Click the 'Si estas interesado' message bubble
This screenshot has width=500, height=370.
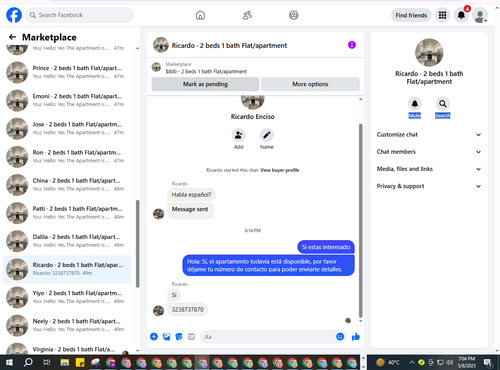click(326, 247)
